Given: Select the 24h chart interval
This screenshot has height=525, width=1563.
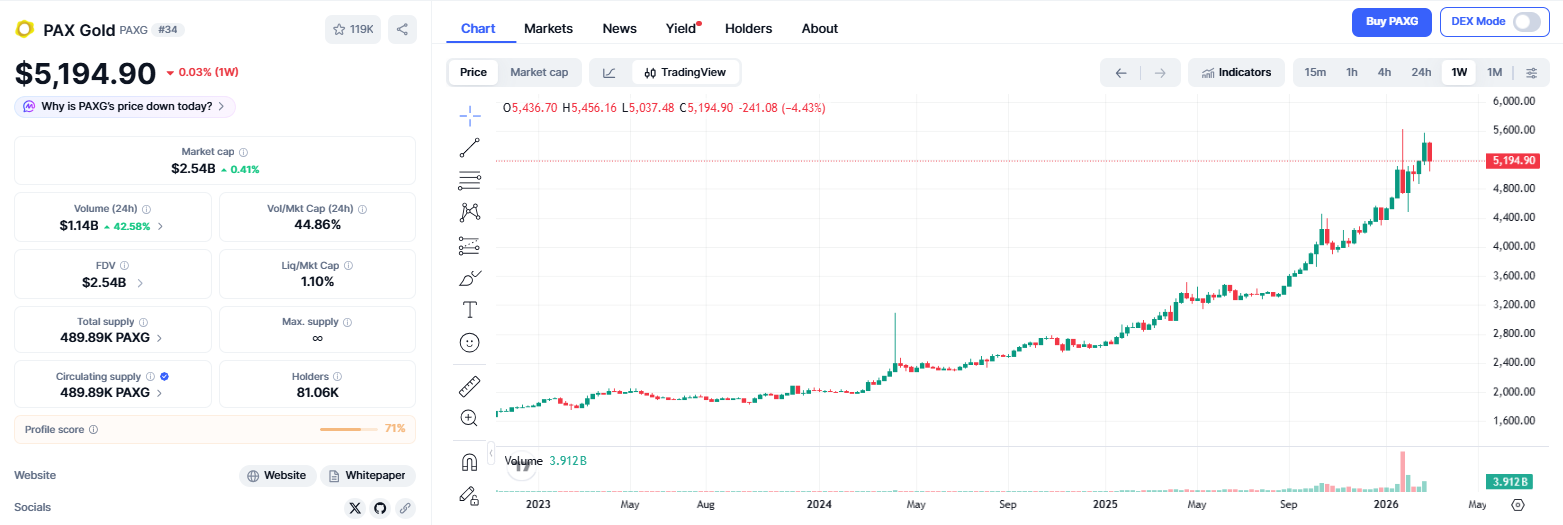Looking at the screenshot, I should coord(1421,72).
